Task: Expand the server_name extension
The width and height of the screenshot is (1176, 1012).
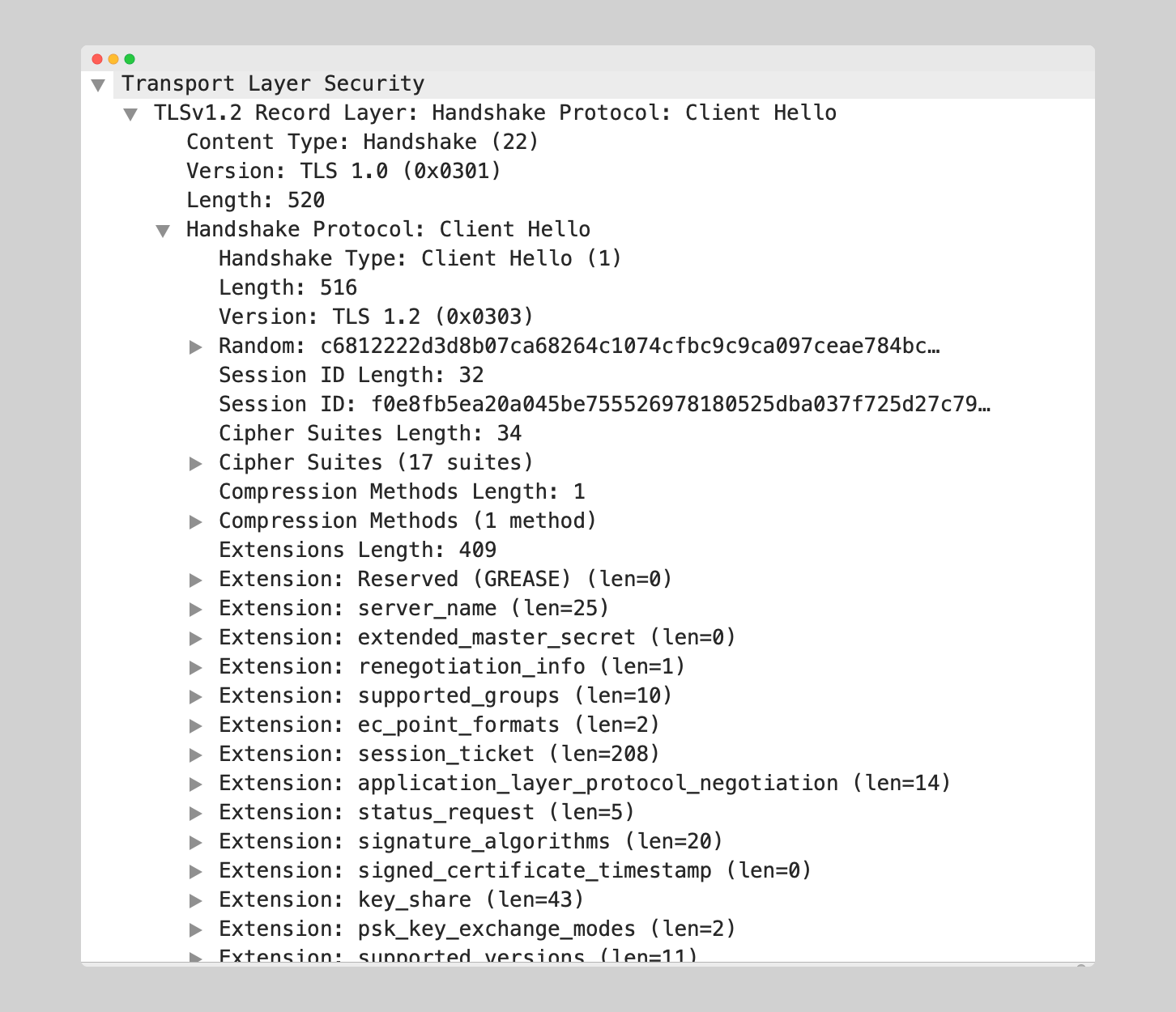Action: [197, 609]
